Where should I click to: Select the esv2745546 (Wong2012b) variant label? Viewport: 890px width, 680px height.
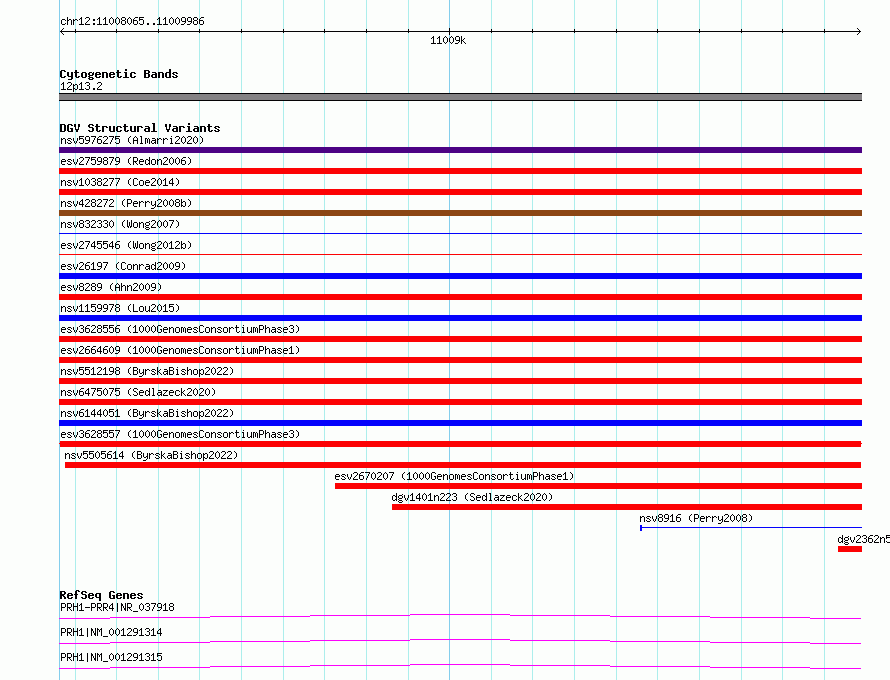tap(125, 245)
